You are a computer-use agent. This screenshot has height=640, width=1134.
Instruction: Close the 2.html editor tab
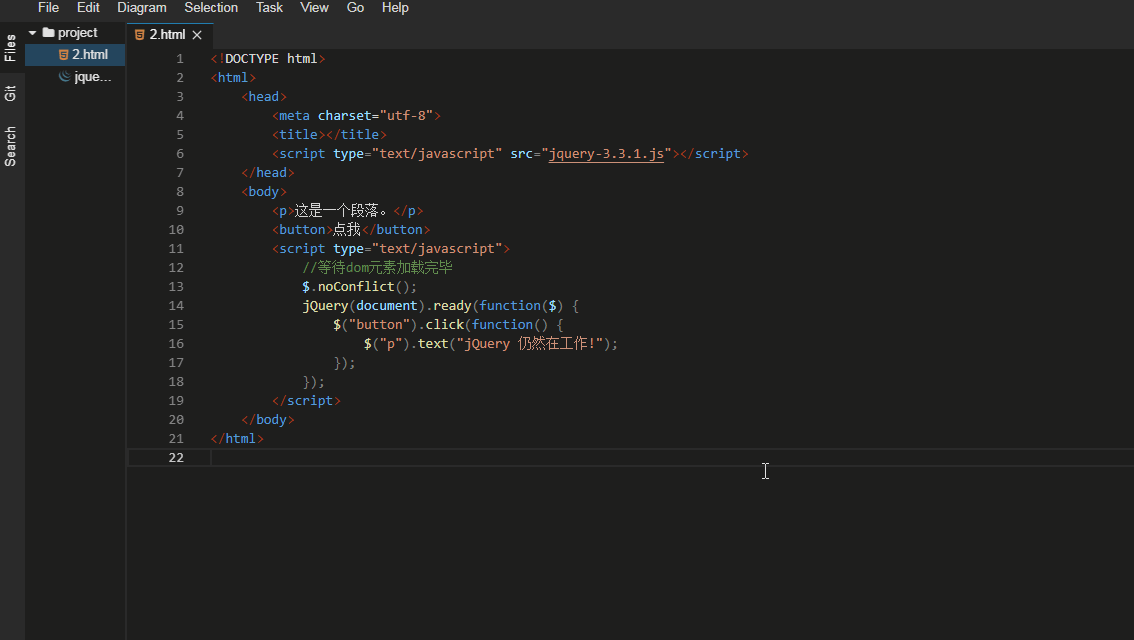pyautogui.click(x=197, y=35)
